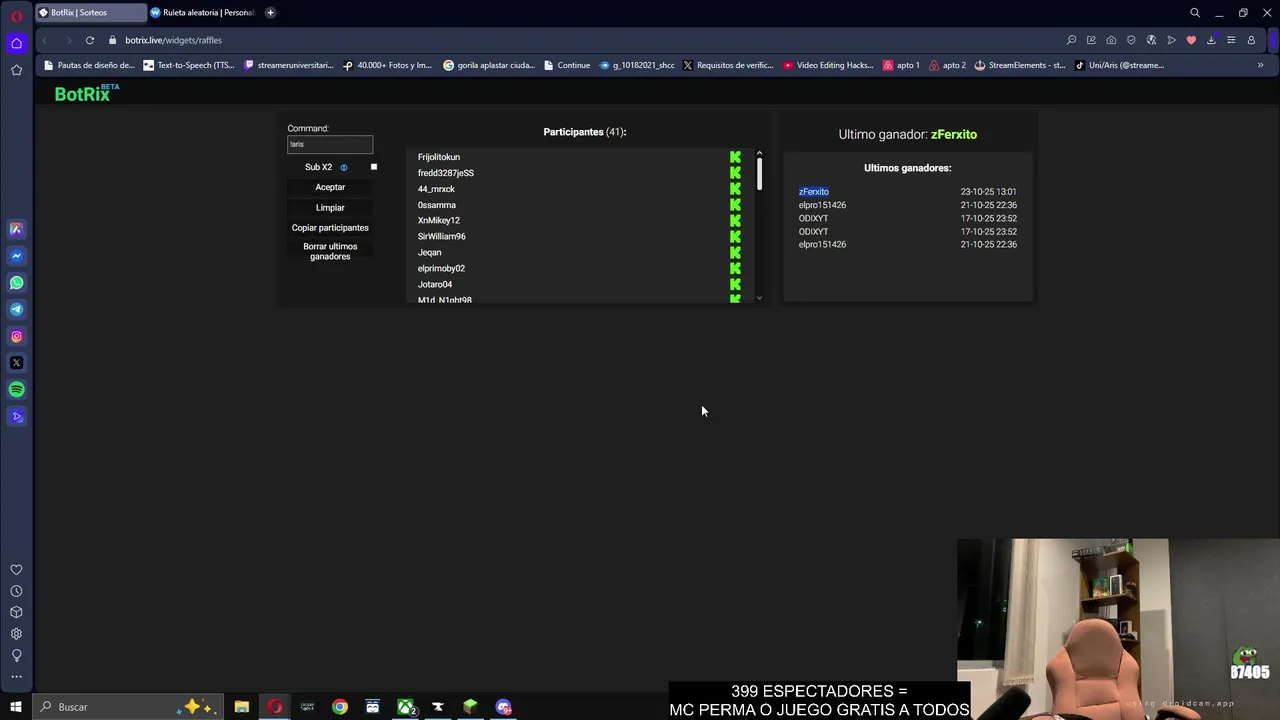Open settings gear in Opera sidebar

pyautogui.click(x=16, y=634)
